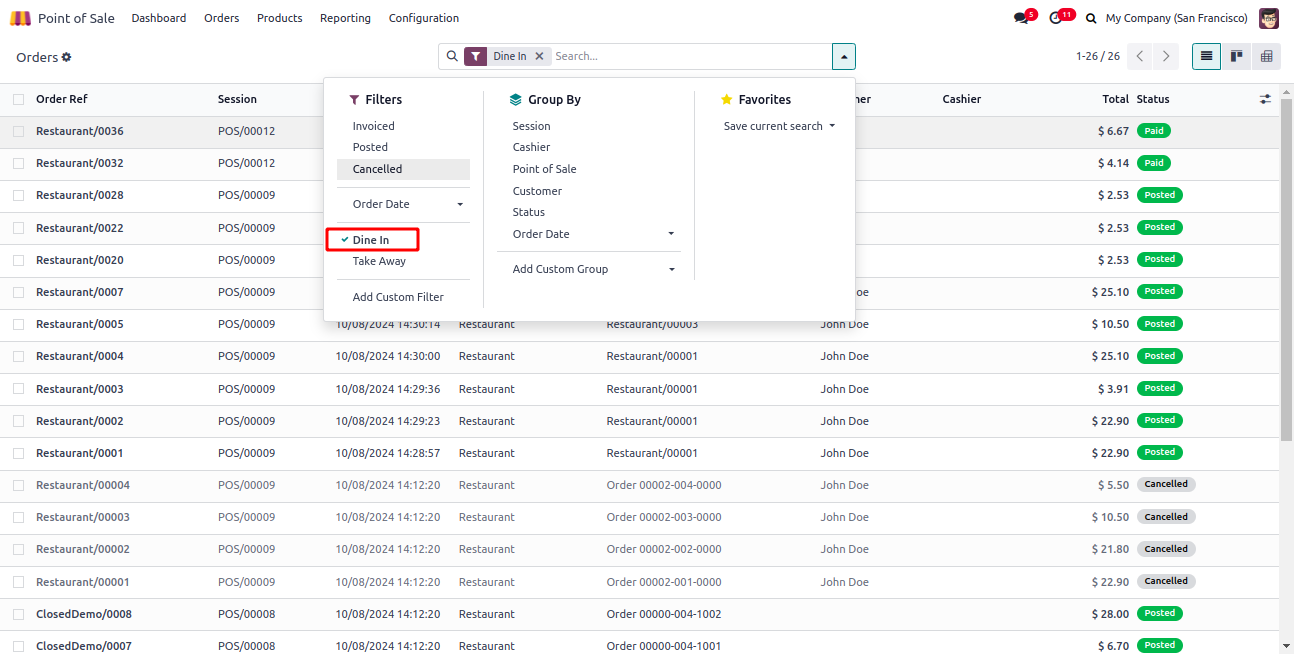Check the Restaurant/00004 cancelled row checkbox
This screenshot has width=1294, height=654.
[18, 485]
